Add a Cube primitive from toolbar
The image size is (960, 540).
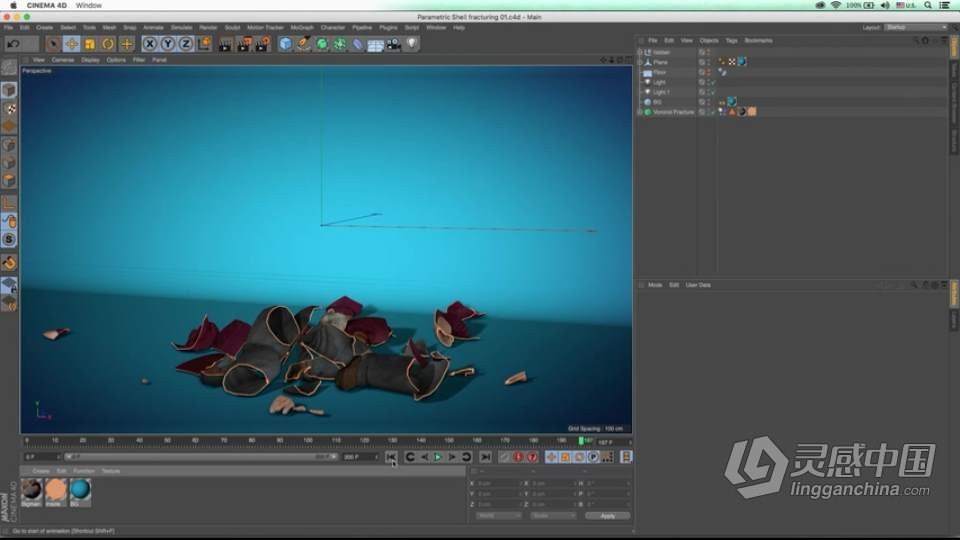click(x=286, y=44)
